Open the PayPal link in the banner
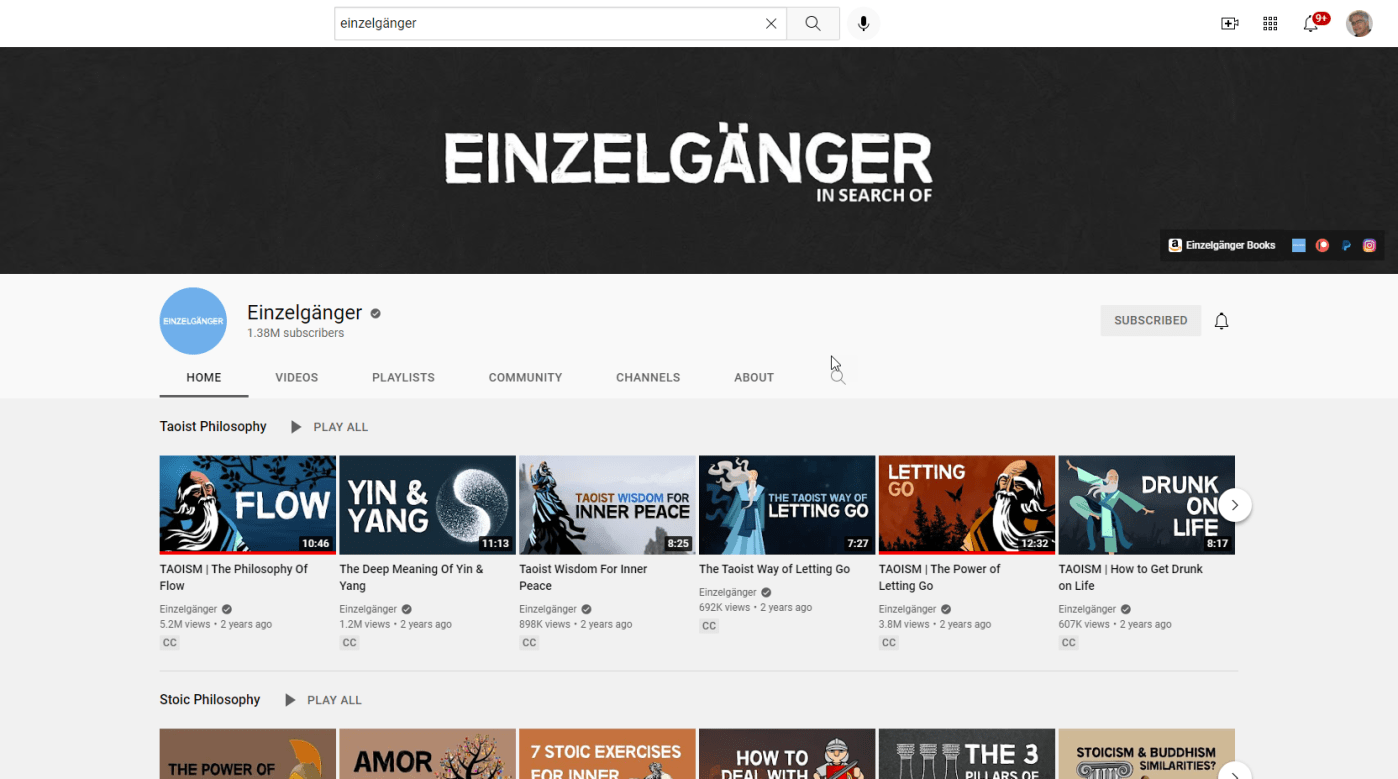Viewport: 1398px width, 779px height. tap(1346, 245)
